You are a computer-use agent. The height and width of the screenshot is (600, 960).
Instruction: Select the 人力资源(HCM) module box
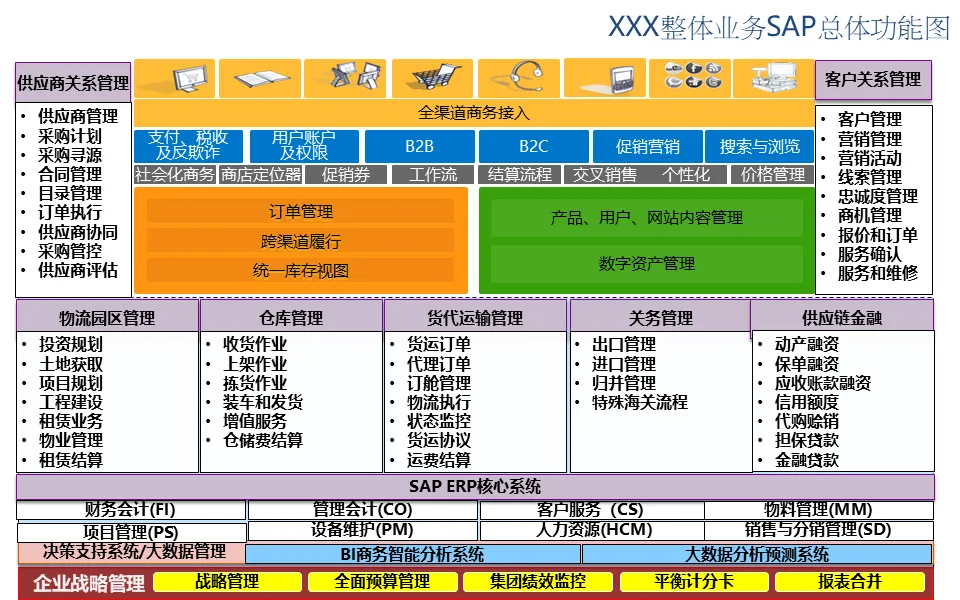[x=591, y=530]
